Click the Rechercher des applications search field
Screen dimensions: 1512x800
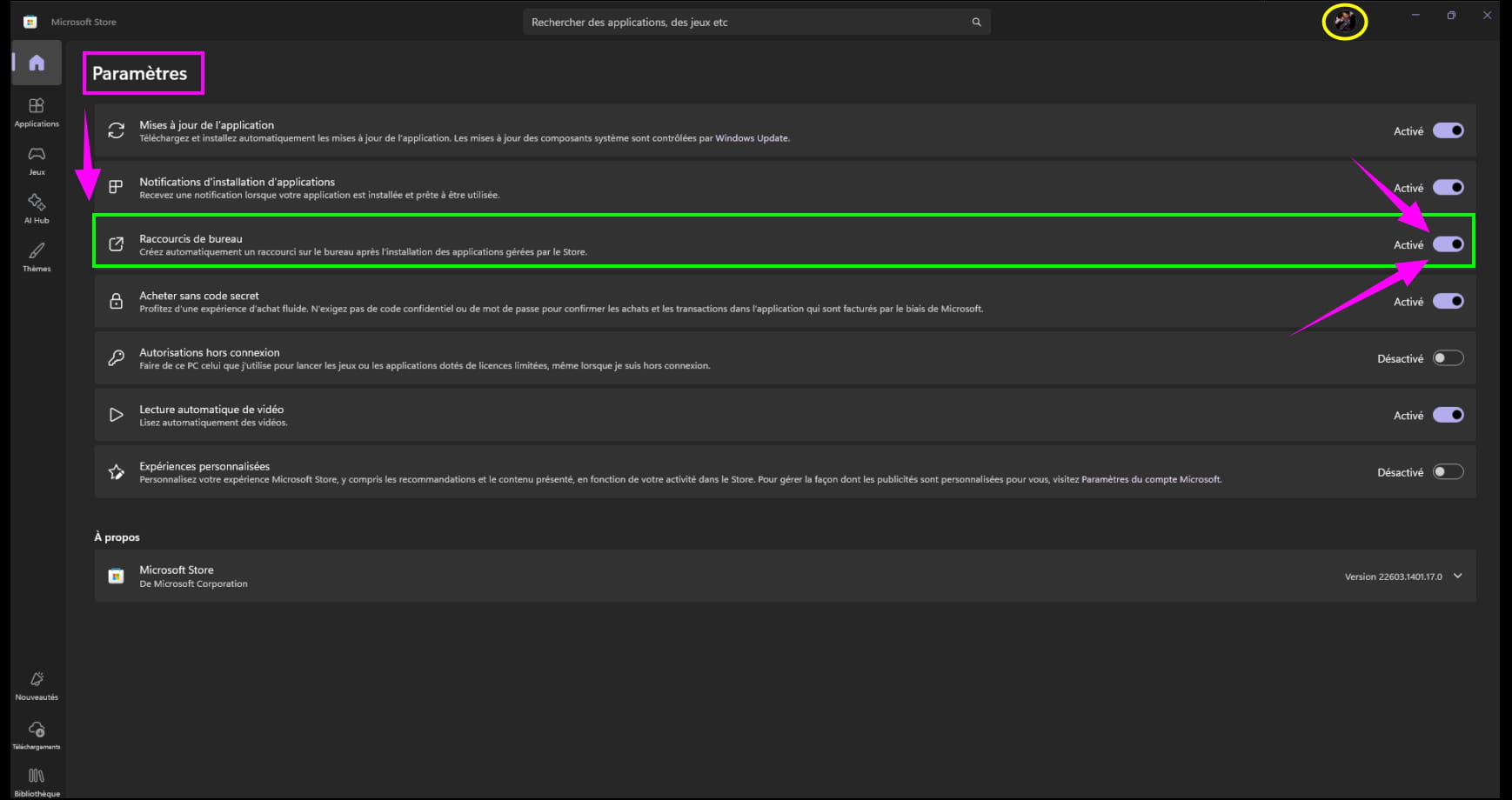(x=756, y=22)
